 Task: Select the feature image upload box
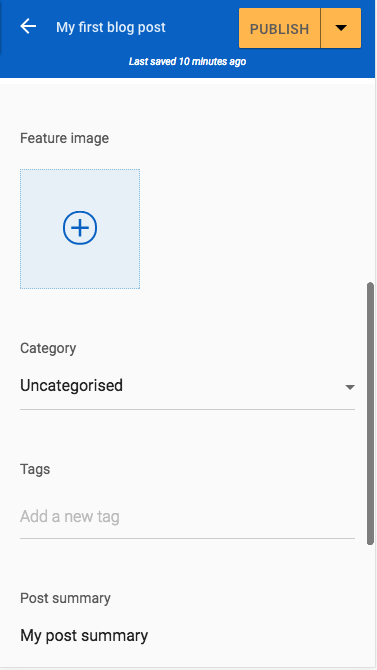(x=80, y=229)
